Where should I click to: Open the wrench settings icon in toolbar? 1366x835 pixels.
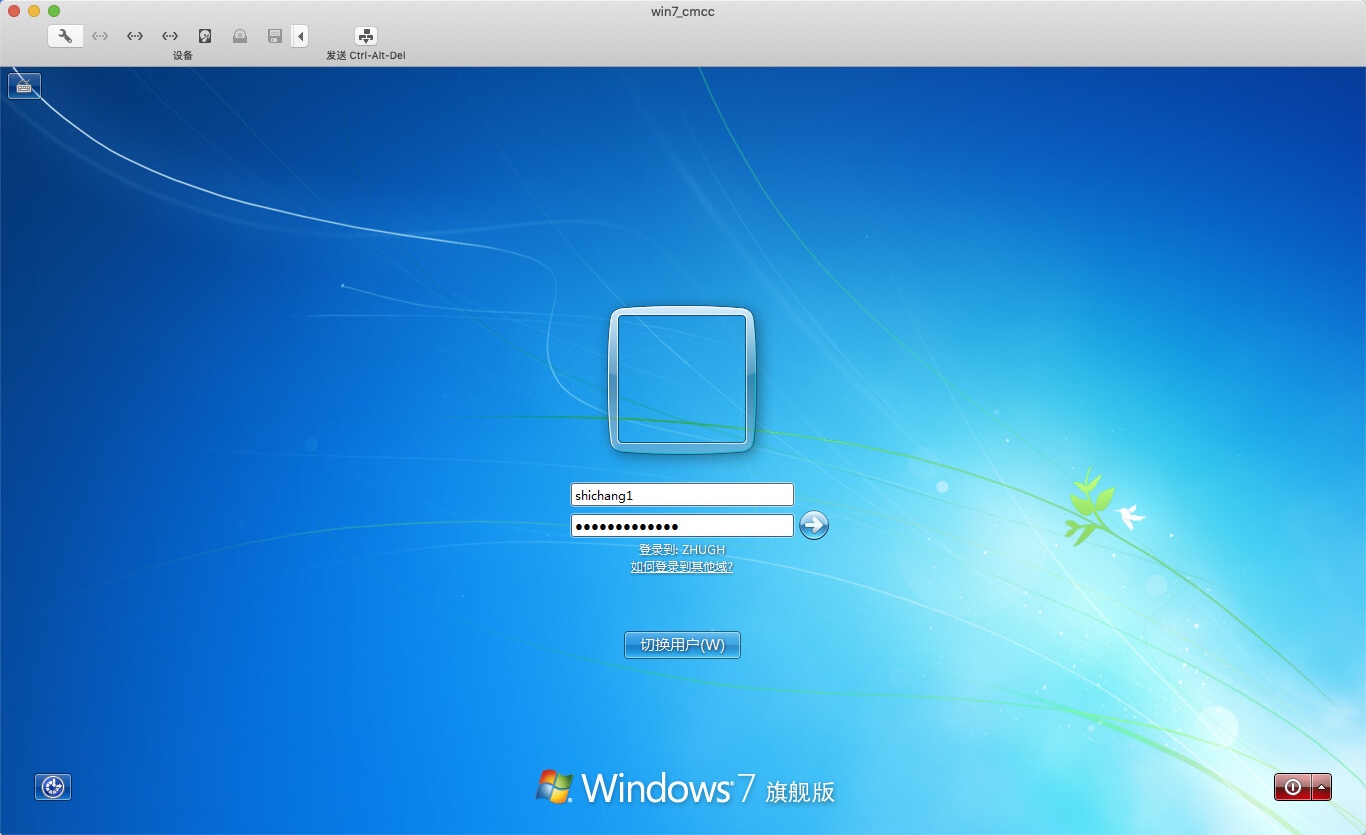(65, 36)
